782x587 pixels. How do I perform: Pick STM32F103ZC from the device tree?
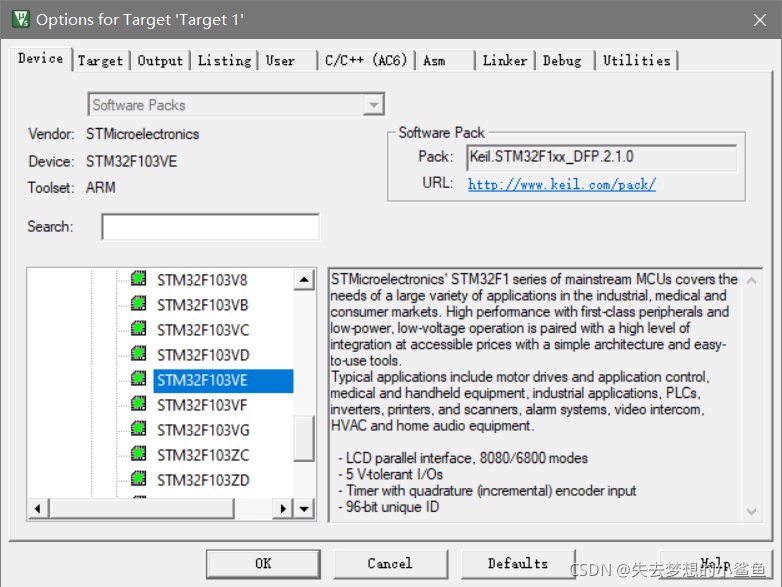[203, 455]
